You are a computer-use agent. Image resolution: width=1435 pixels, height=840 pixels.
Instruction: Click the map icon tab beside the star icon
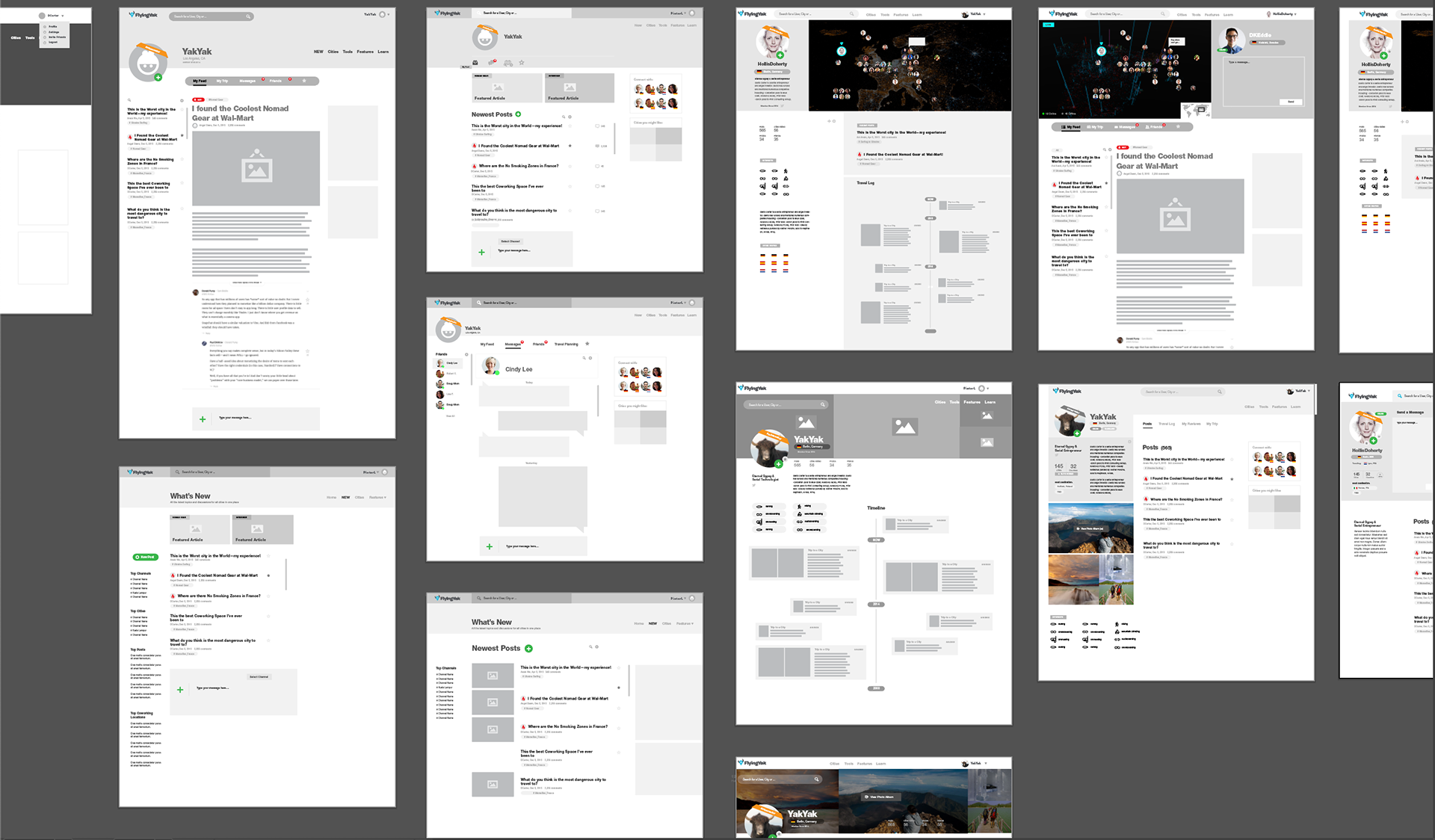coord(508,63)
